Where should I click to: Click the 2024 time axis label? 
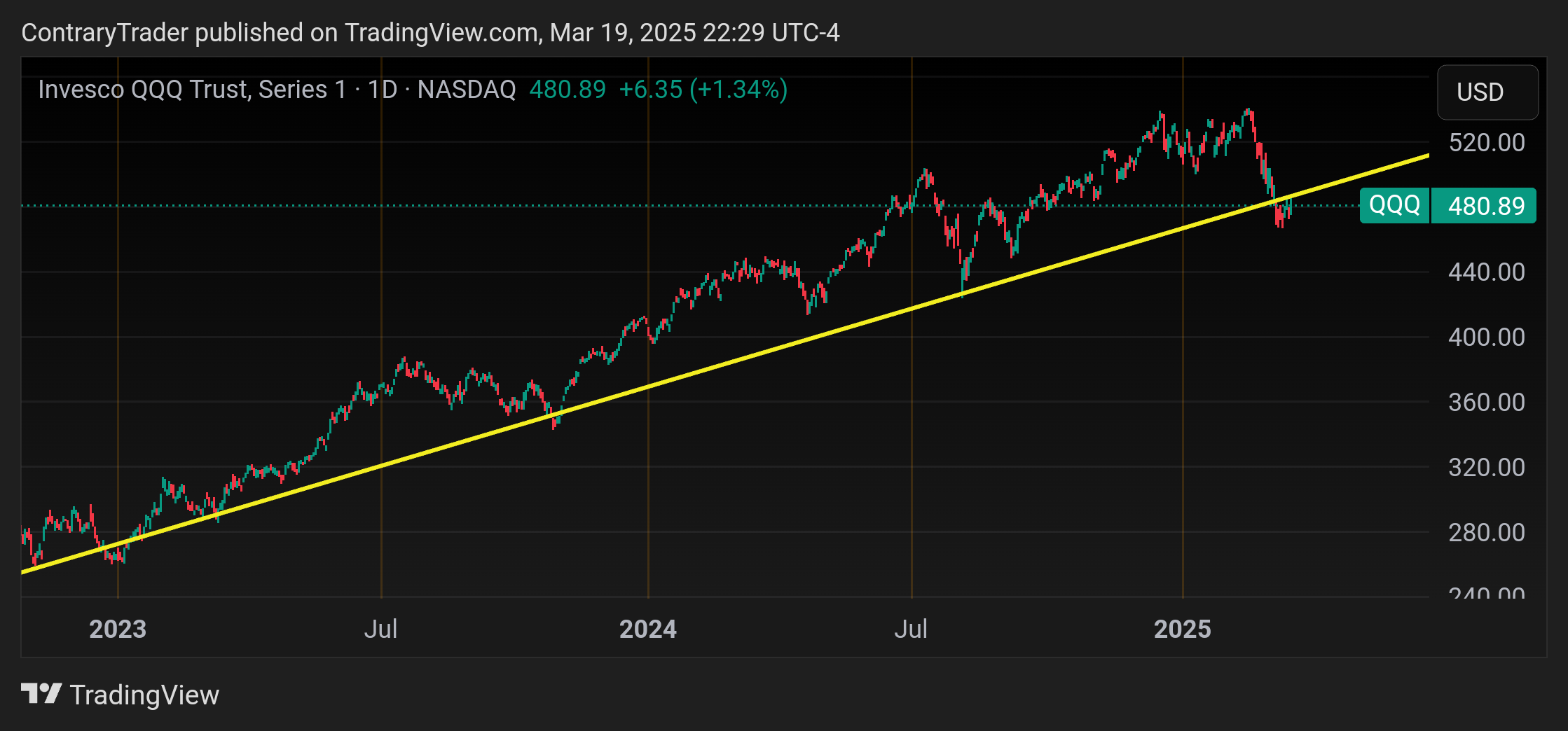(x=648, y=629)
